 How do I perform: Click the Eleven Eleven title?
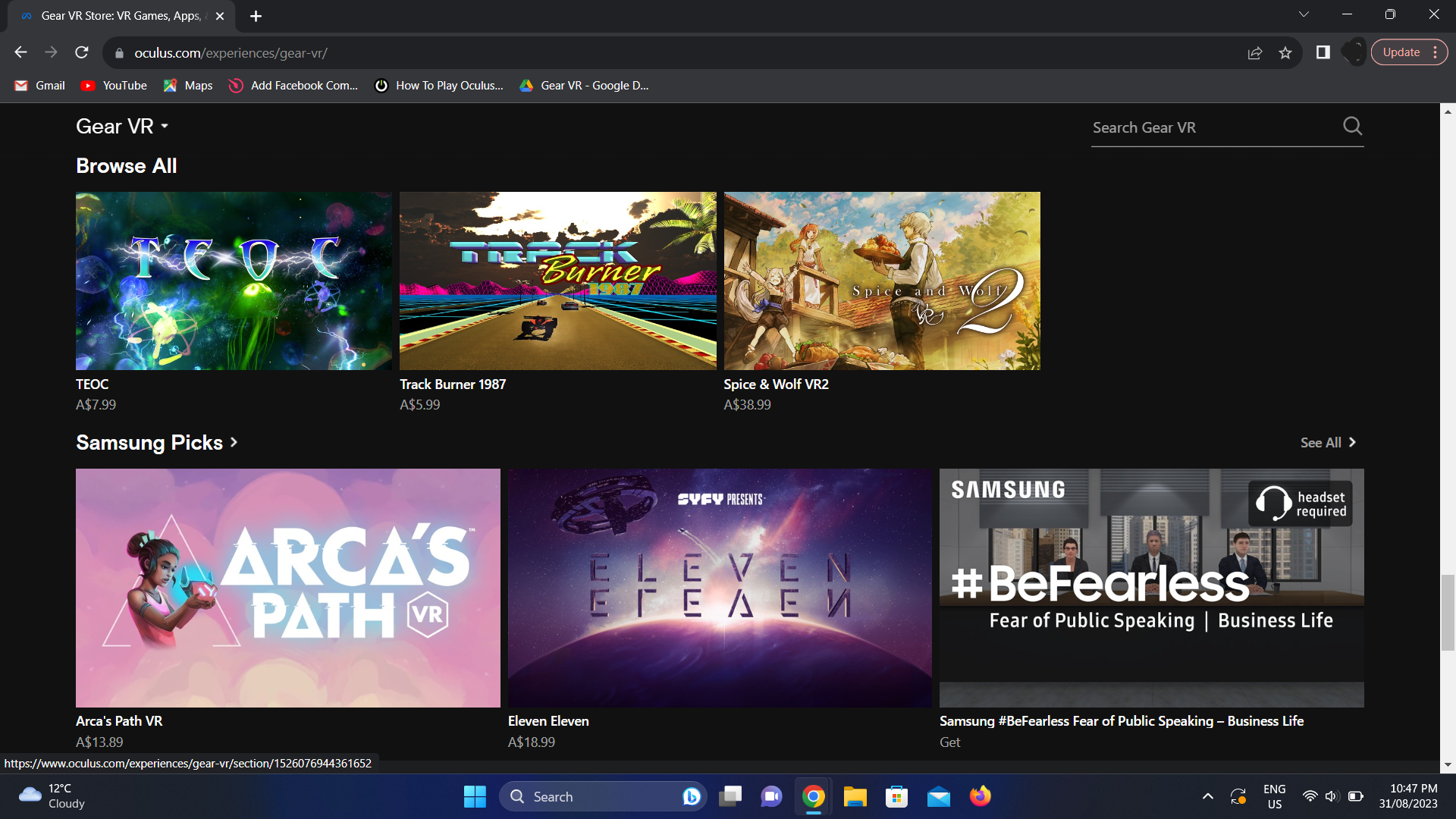pyautogui.click(x=548, y=721)
